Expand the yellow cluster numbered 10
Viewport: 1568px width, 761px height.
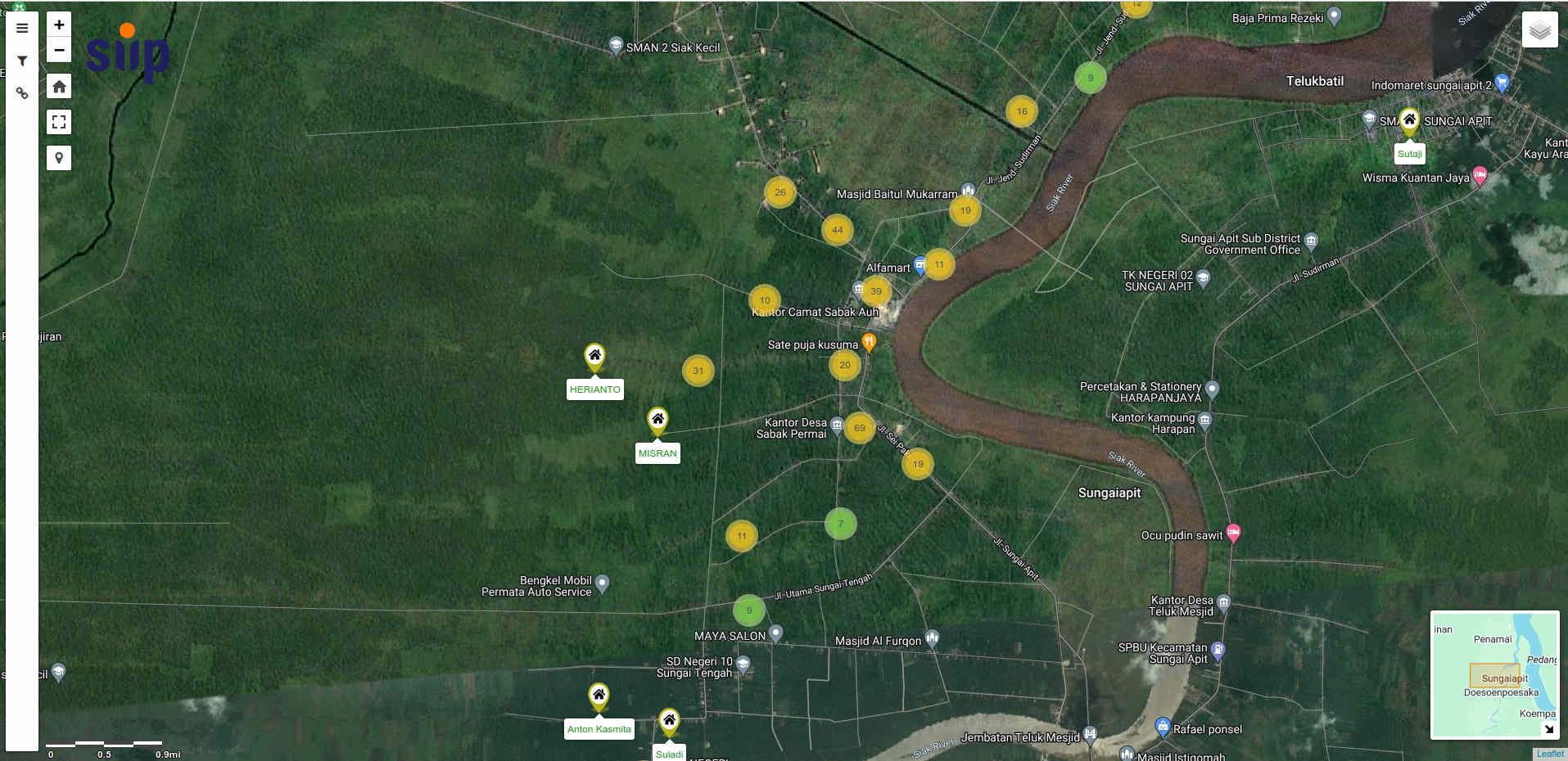[x=764, y=300]
